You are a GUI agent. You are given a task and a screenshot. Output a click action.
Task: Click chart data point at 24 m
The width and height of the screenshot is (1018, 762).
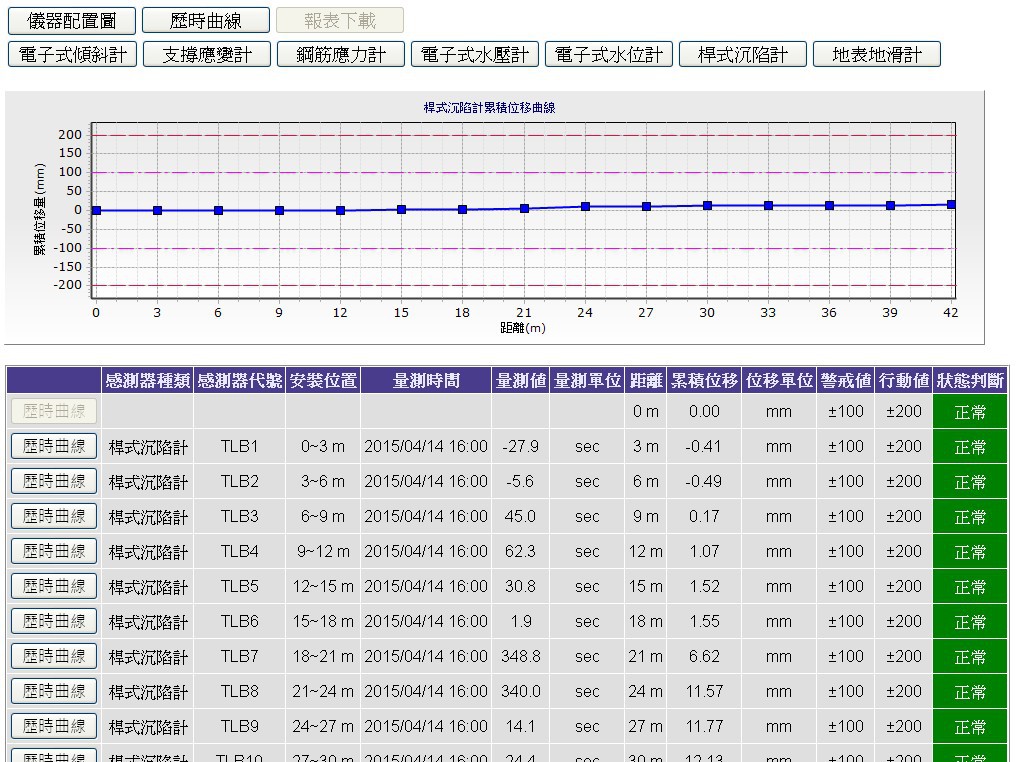[585, 207]
